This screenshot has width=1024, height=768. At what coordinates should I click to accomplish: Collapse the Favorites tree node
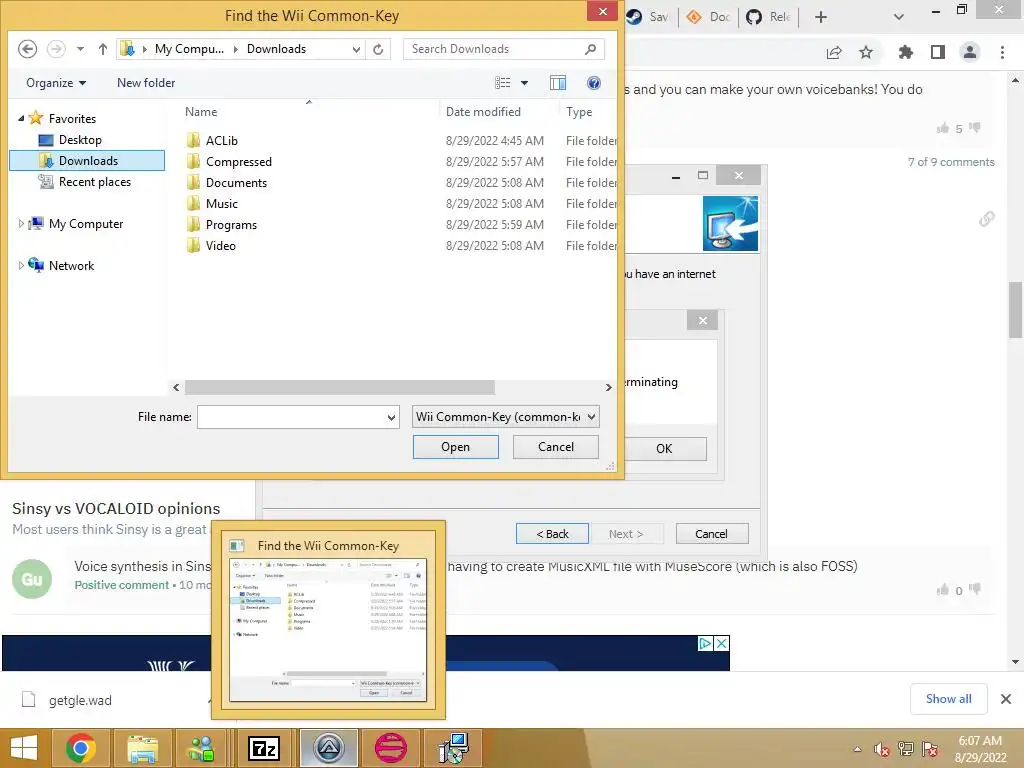coord(21,118)
